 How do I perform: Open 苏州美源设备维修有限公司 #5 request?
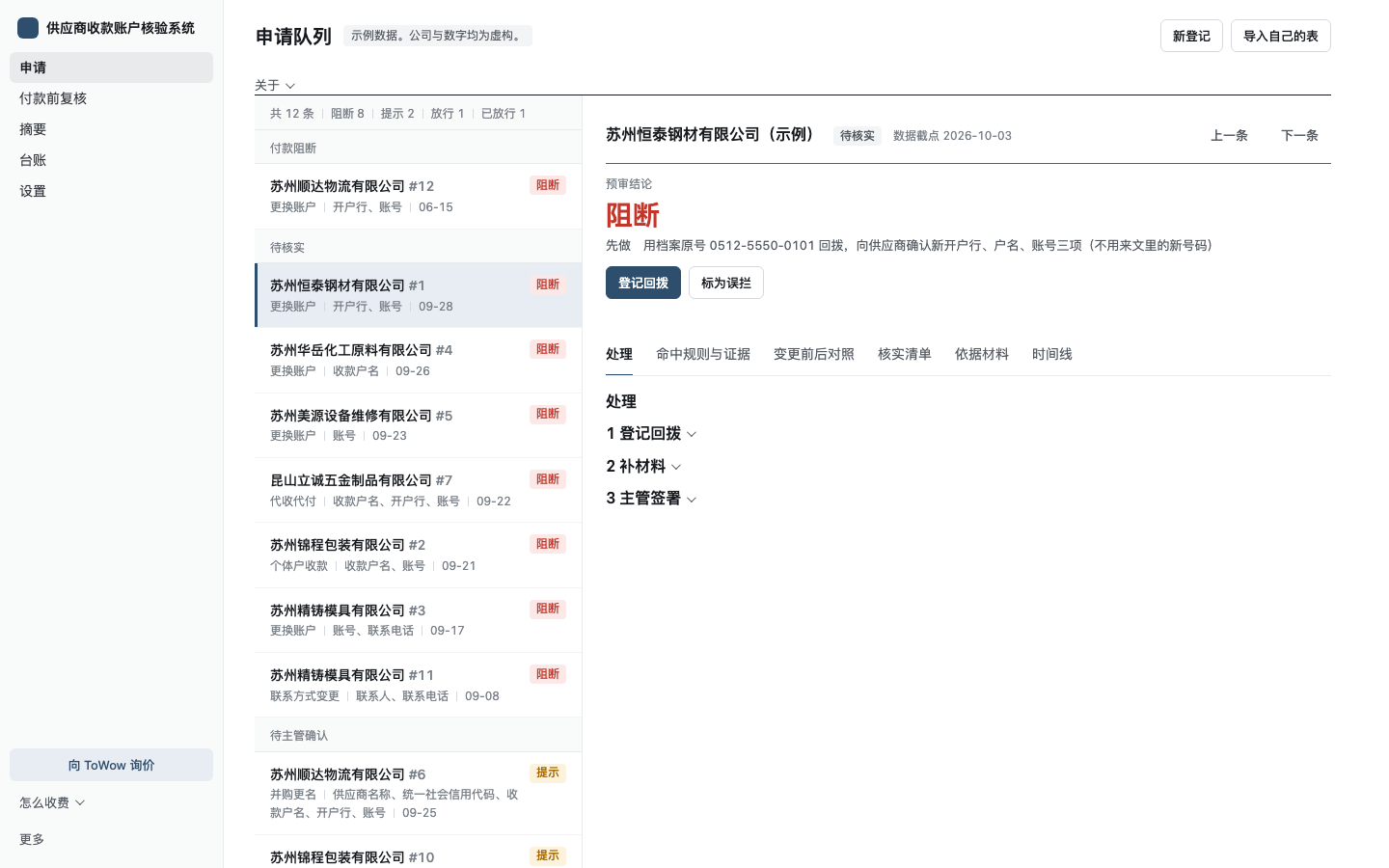418,425
